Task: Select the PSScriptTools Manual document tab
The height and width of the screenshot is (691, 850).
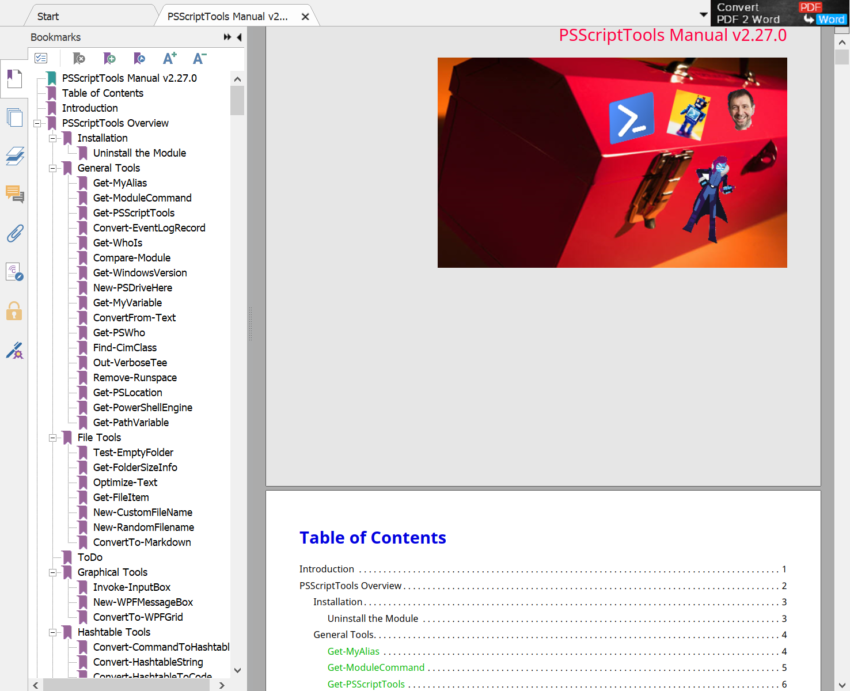Action: (228, 16)
